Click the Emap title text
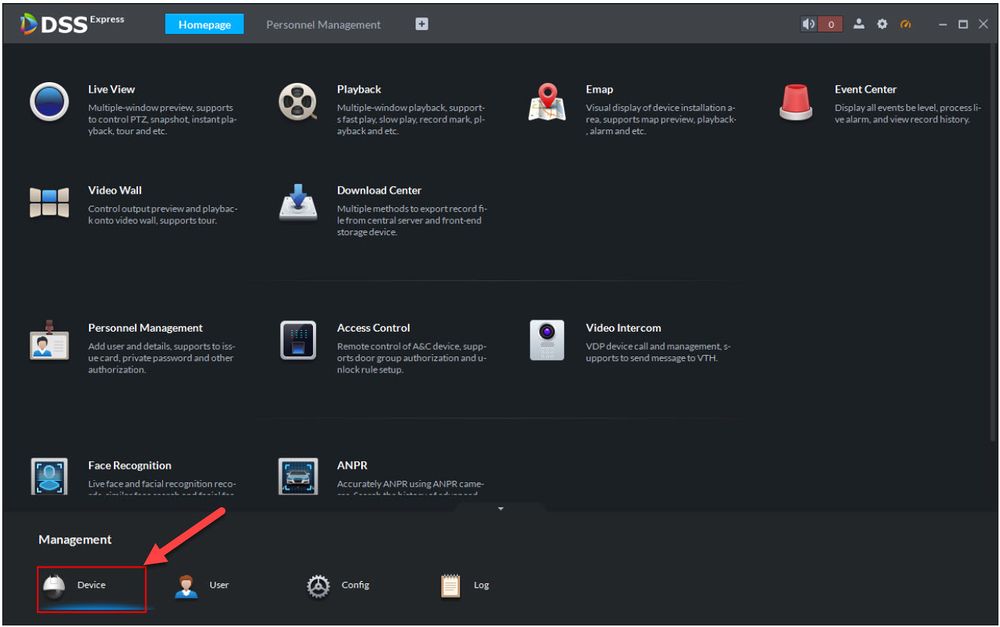The height and width of the screenshot is (627, 1000). tap(599, 89)
